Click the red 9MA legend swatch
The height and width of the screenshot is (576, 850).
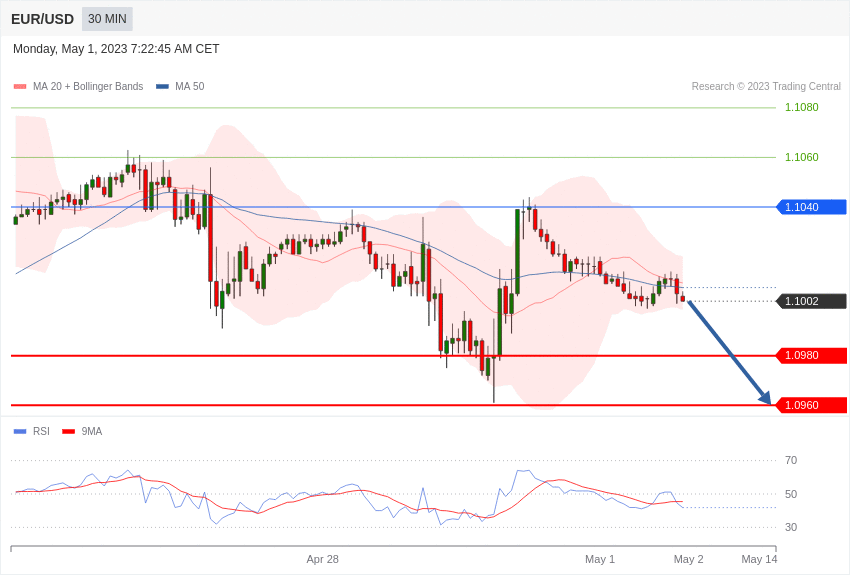tap(69, 431)
